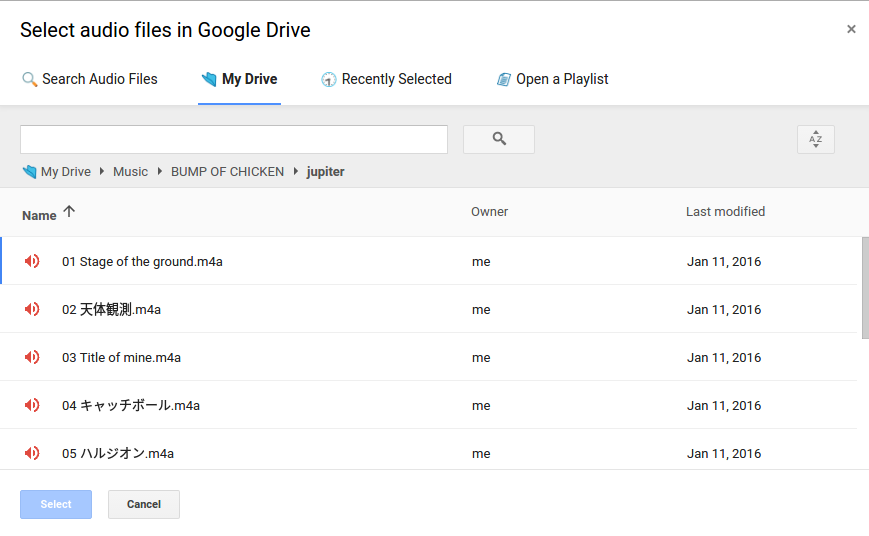
Task: Close the Select audio files dialog
Action: click(x=851, y=29)
